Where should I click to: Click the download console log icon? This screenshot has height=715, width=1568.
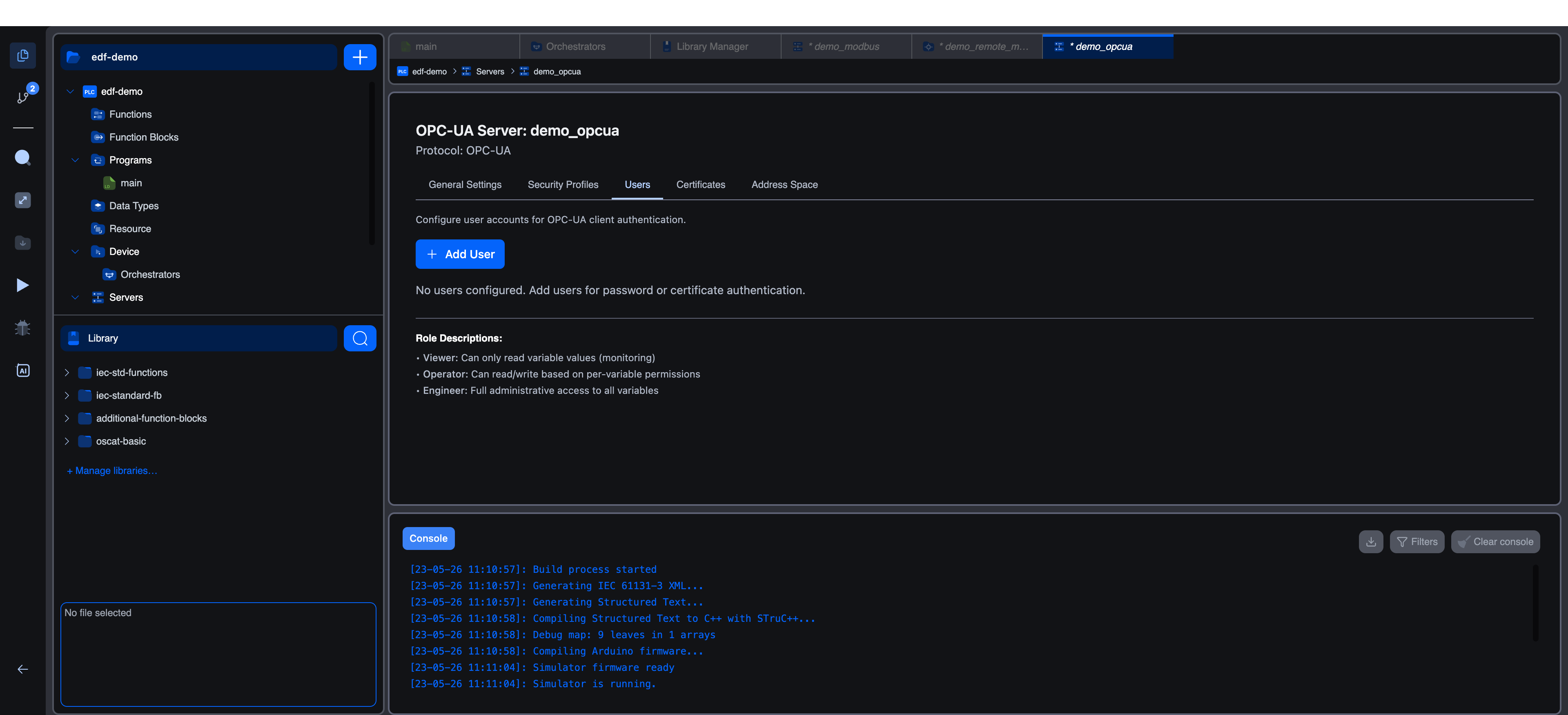(1371, 541)
